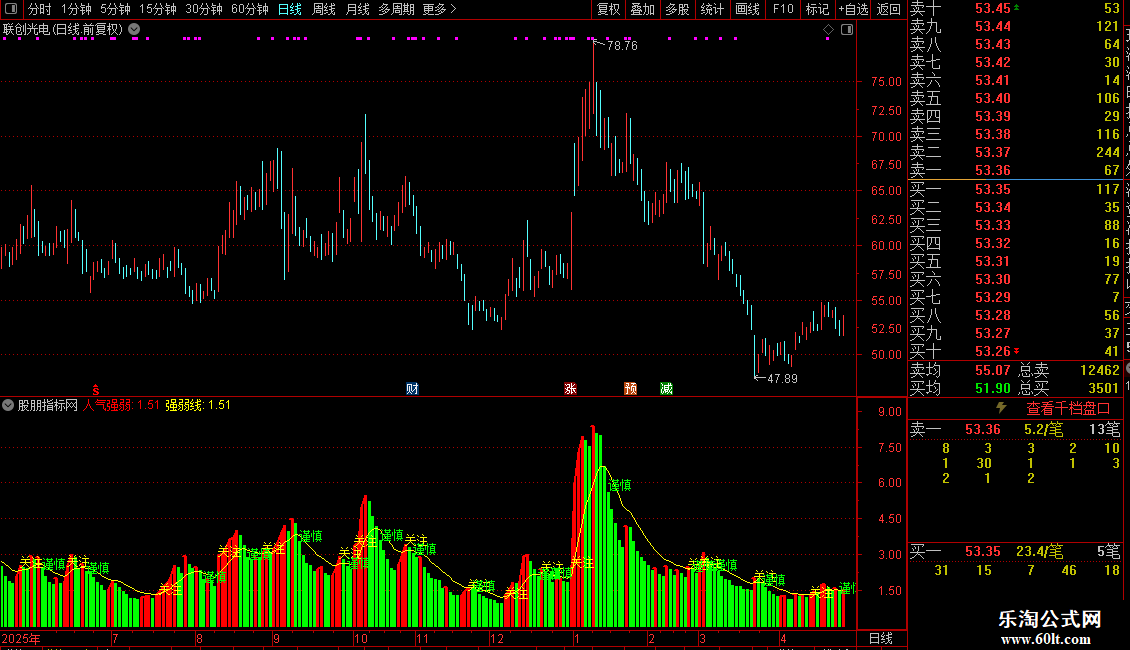Click the diamond icon atop chart
1130x650 pixels.
(x=828, y=30)
